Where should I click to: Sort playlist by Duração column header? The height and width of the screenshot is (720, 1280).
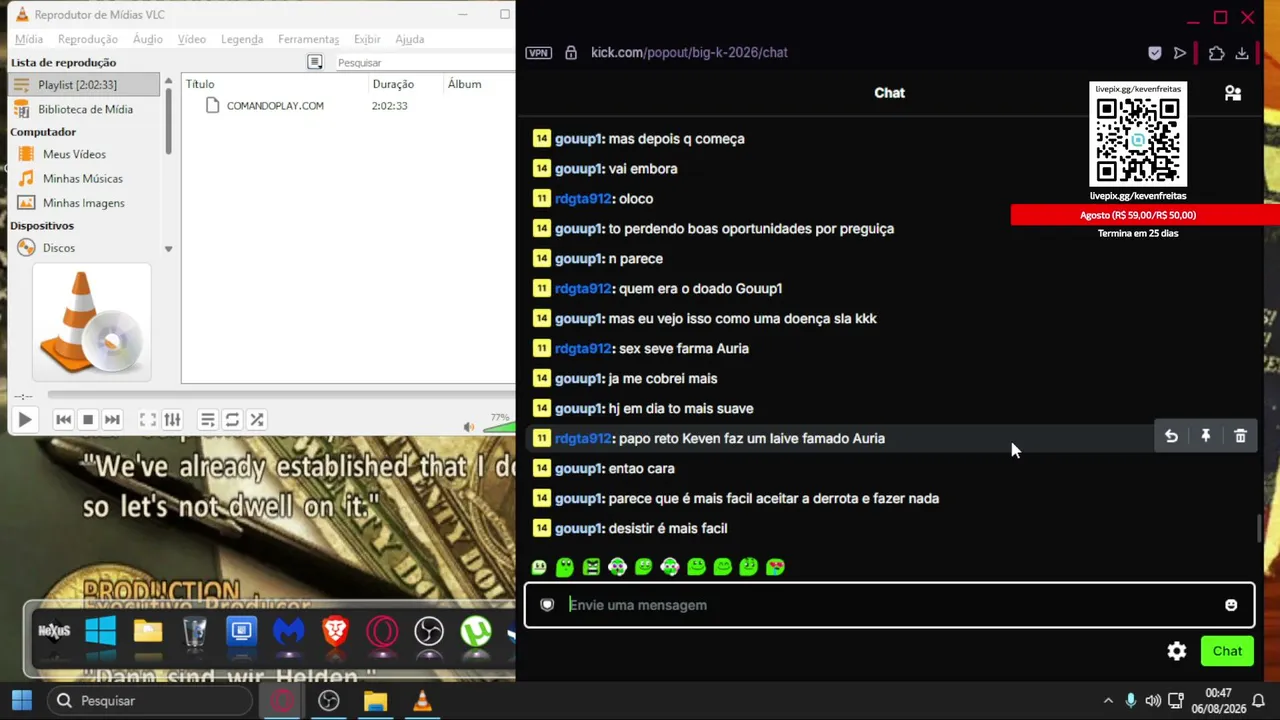393,84
